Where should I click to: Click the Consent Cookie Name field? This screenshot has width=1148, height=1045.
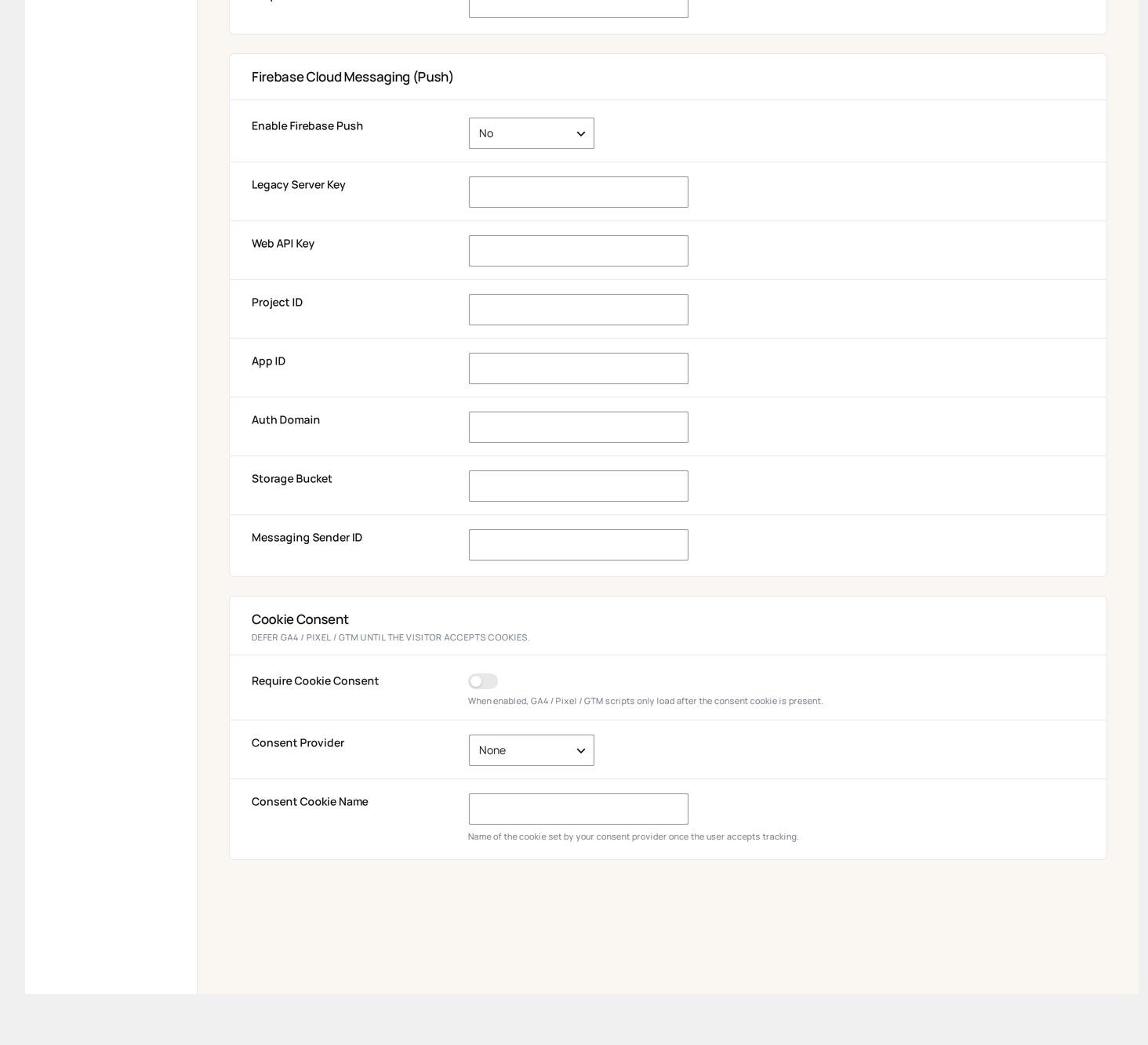tap(578, 809)
